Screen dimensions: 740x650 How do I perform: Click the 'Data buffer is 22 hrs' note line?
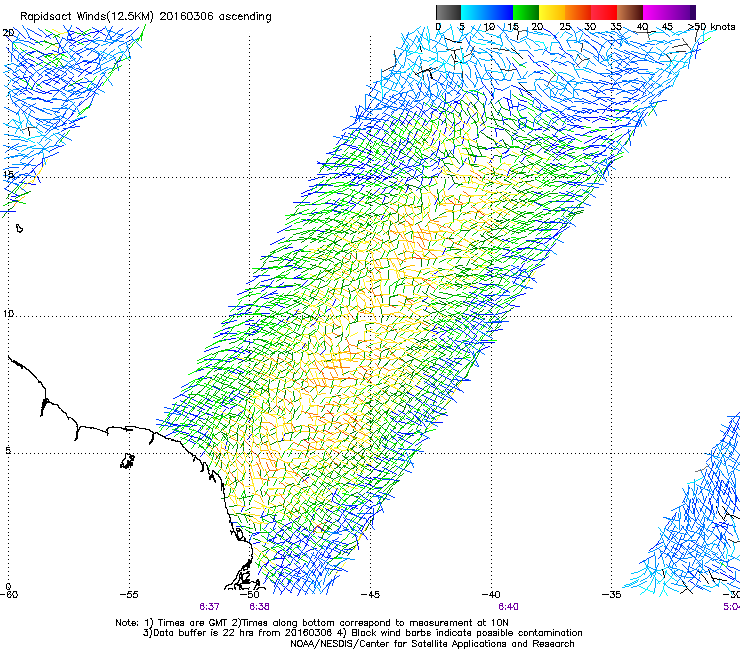(x=362, y=633)
